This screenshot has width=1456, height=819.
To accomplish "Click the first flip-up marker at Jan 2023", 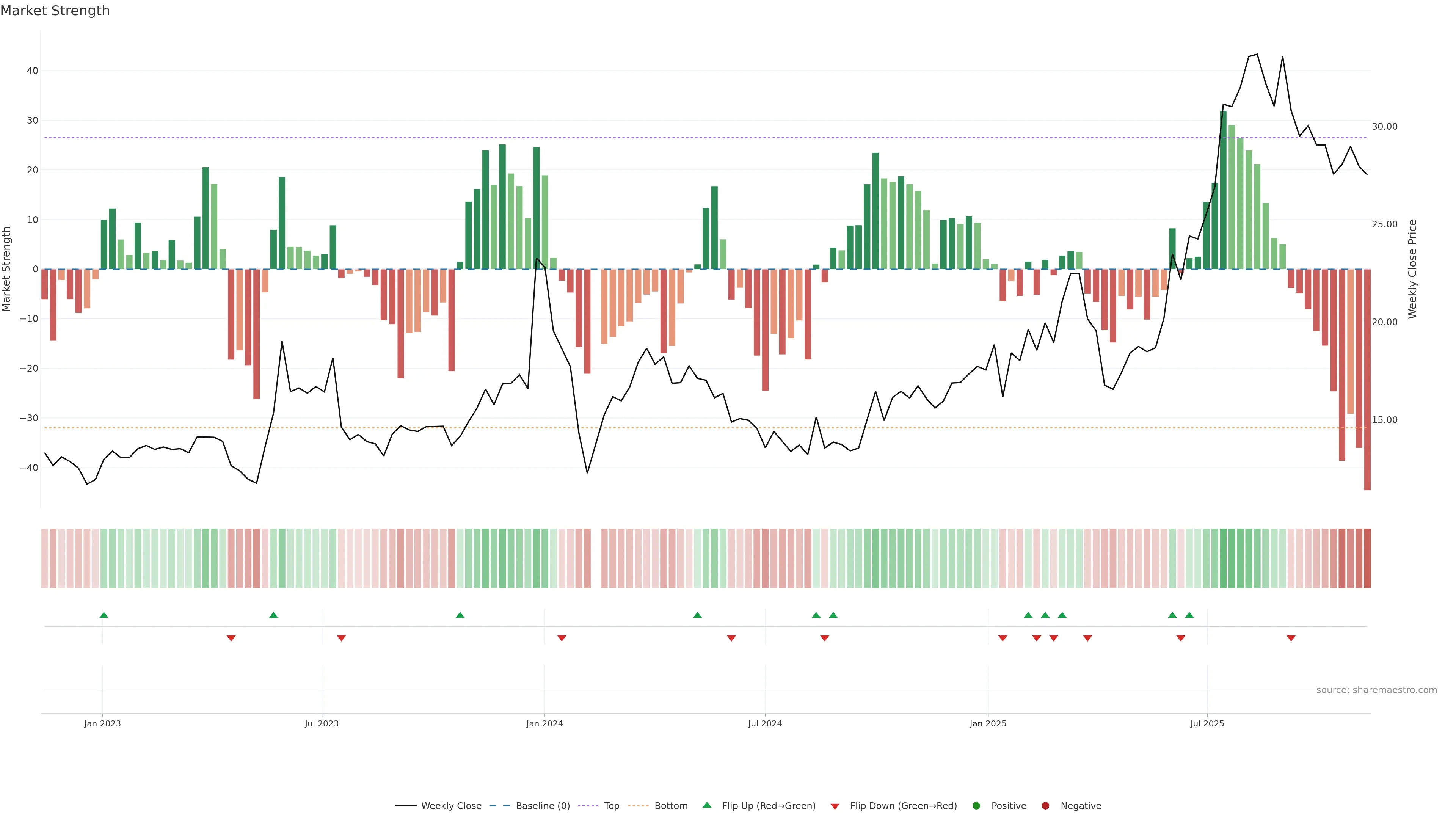I will (104, 615).
